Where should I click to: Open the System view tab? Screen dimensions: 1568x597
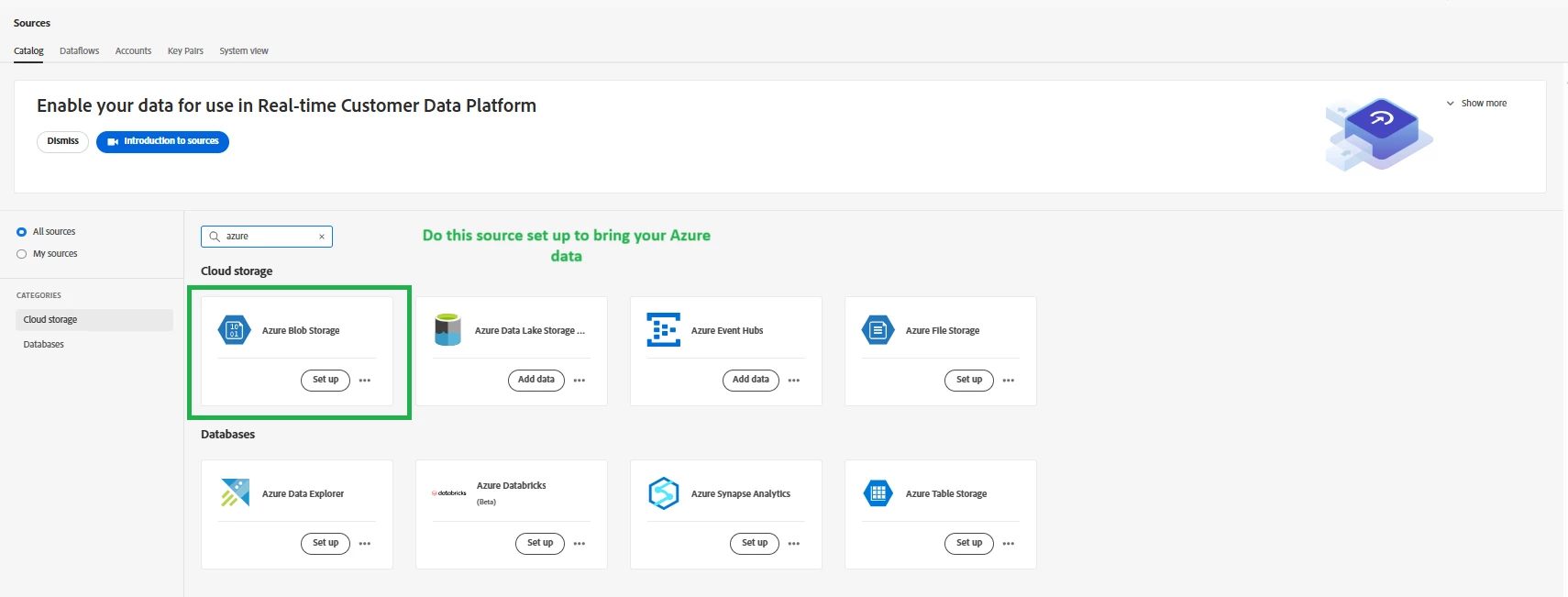tap(244, 51)
